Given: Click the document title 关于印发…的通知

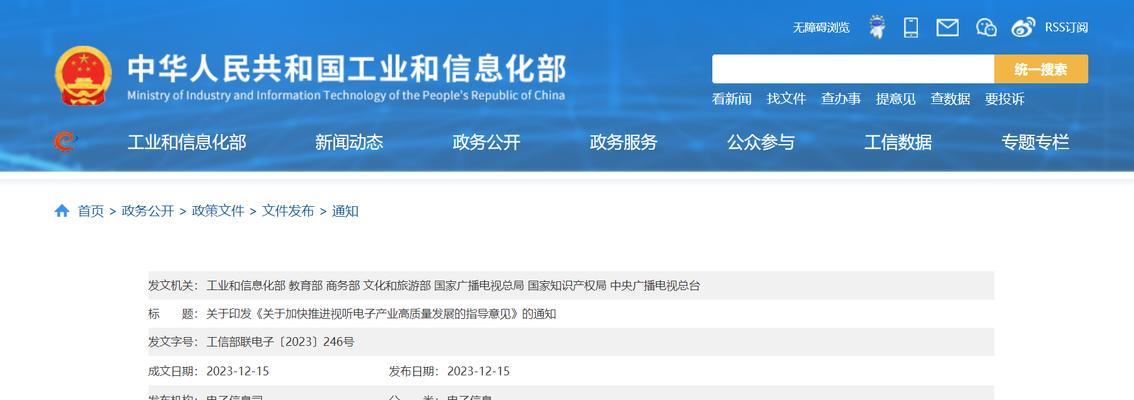Looking at the screenshot, I should pos(381,314).
